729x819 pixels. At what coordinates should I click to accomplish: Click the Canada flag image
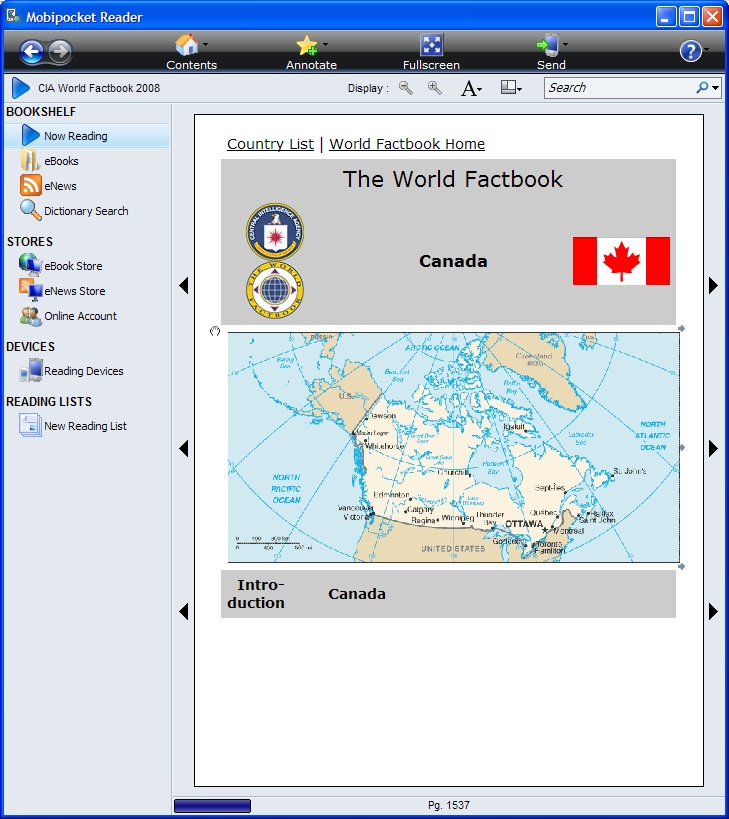pyautogui.click(x=621, y=261)
